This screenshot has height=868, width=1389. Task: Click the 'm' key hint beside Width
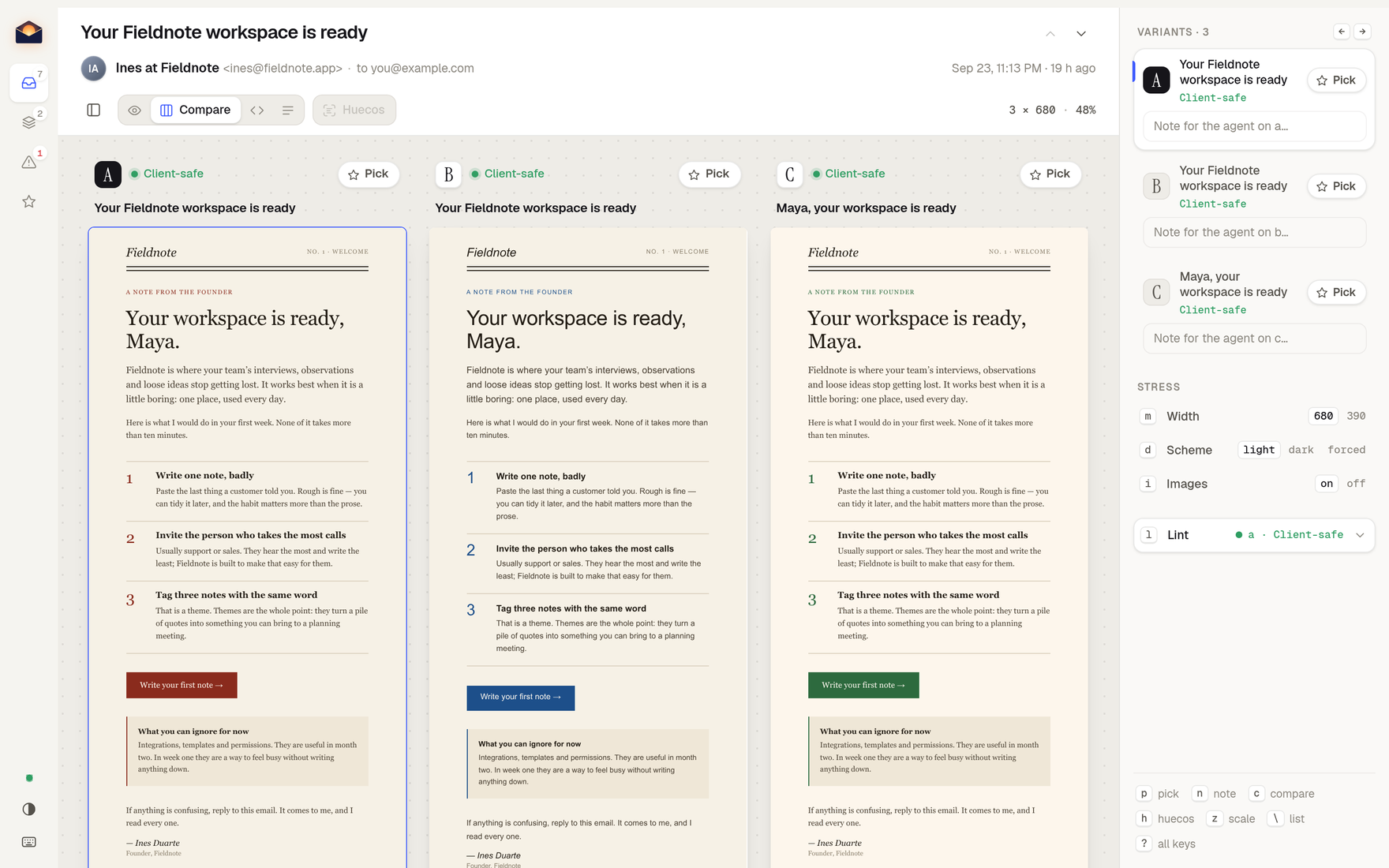tap(1148, 416)
